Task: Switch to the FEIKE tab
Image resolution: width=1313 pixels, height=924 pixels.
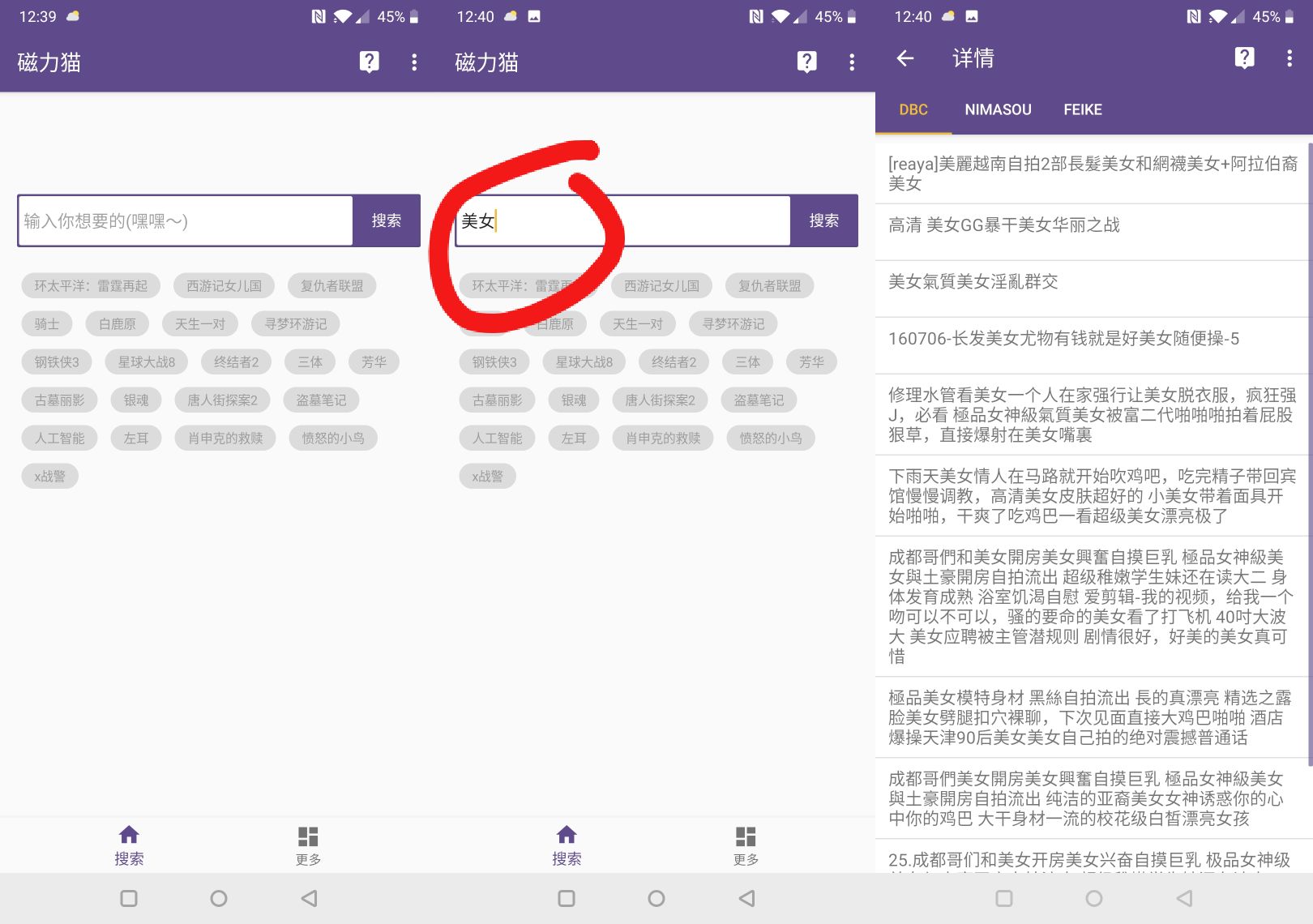Action: pyautogui.click(x=1083, y=109)
